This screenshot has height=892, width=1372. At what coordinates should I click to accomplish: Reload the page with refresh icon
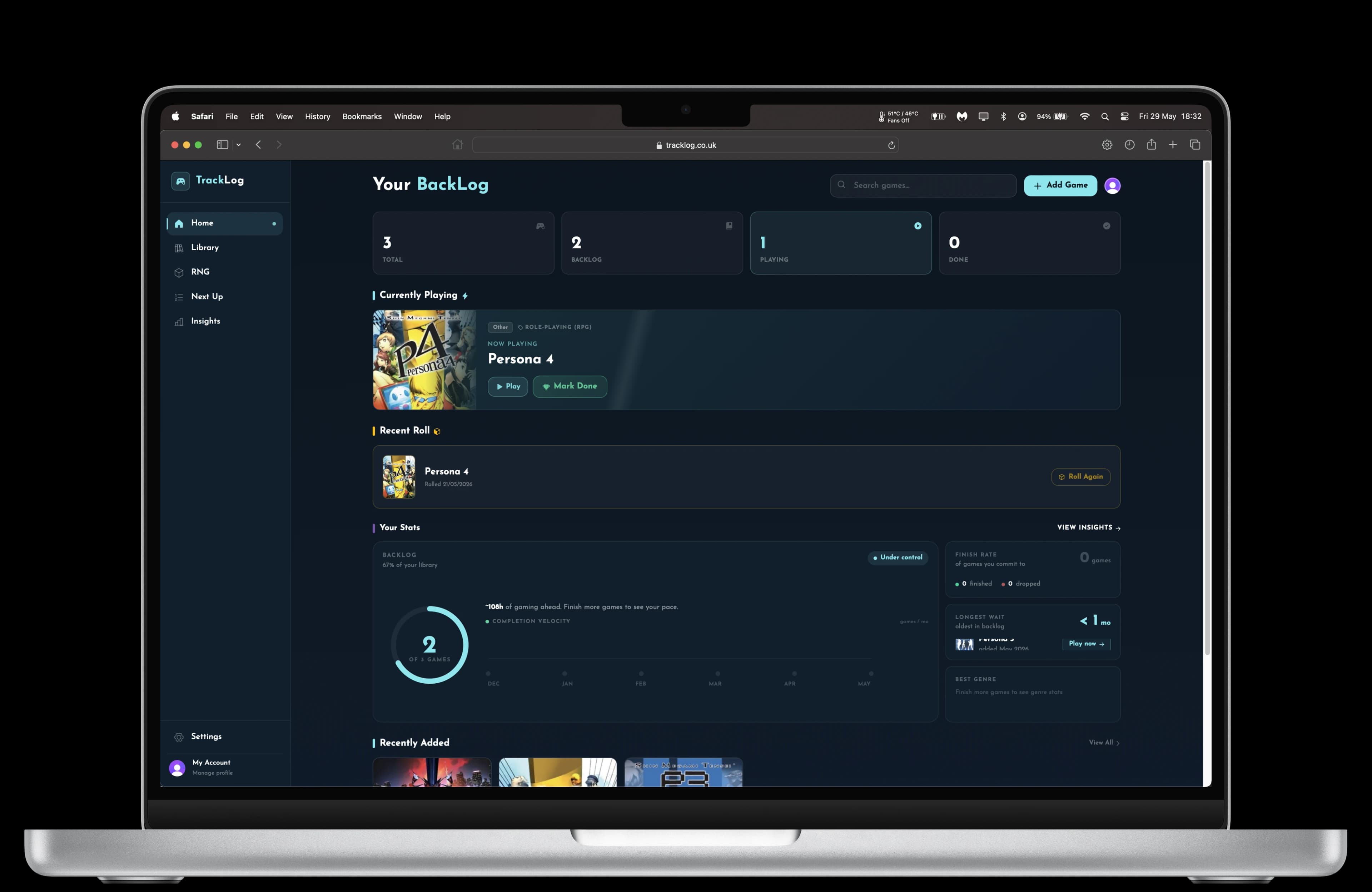[x=891, y=145]
